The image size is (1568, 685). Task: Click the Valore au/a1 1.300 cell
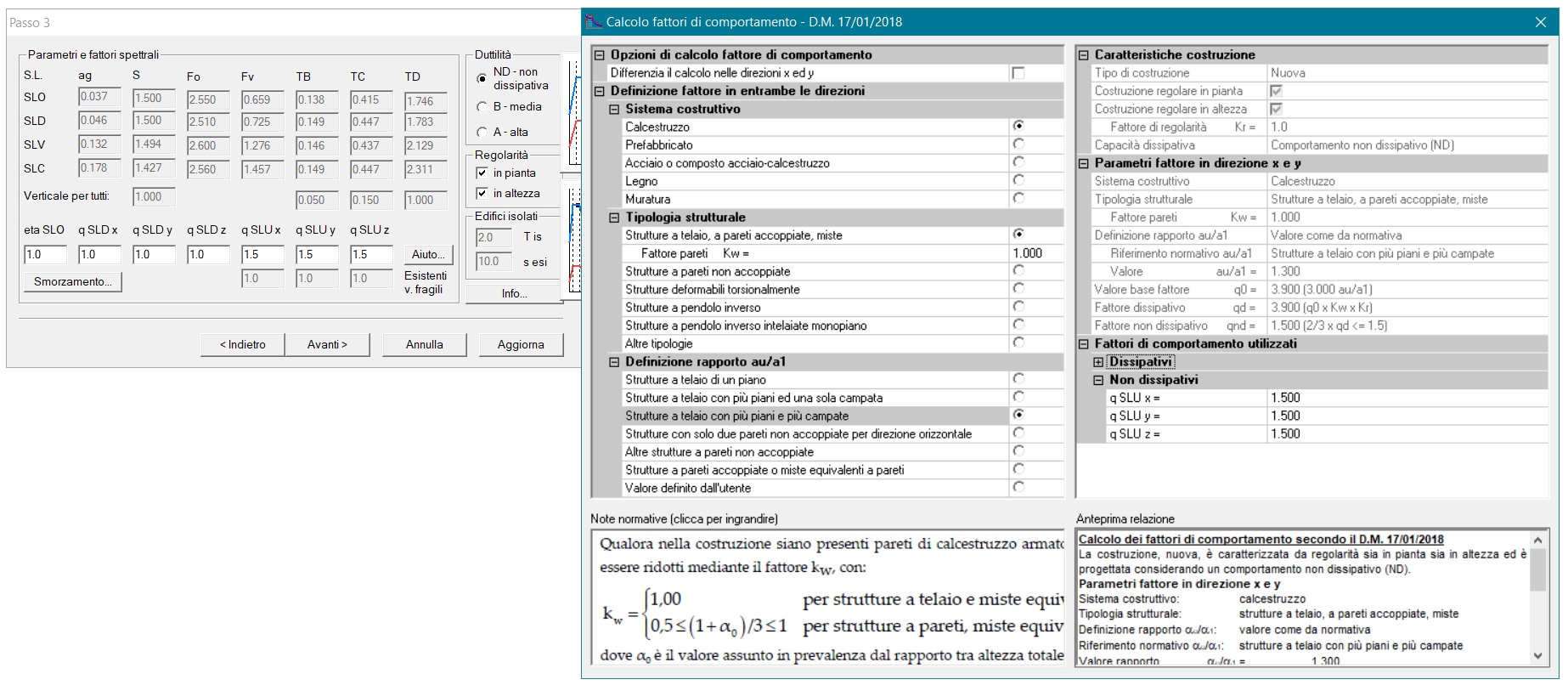pyautogui.click(x=1407, y=272)
